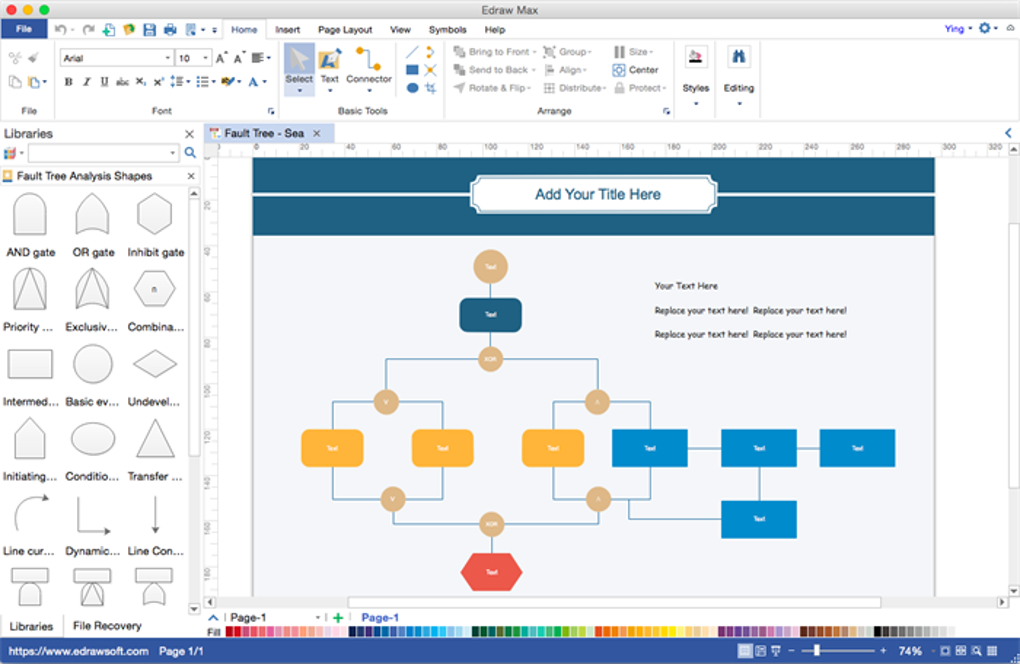Switch to the Page Layout tab

345,29
